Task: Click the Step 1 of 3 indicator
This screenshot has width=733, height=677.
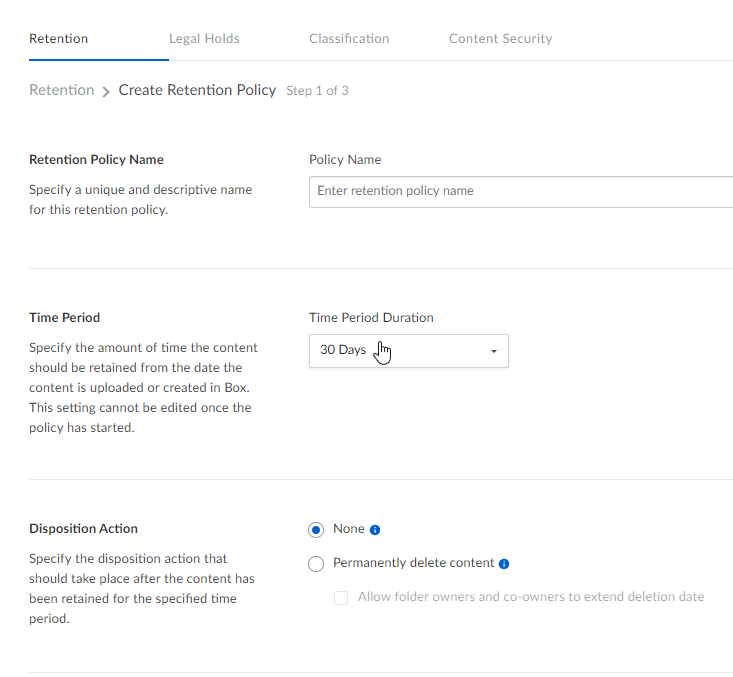Action: (317, 91)
